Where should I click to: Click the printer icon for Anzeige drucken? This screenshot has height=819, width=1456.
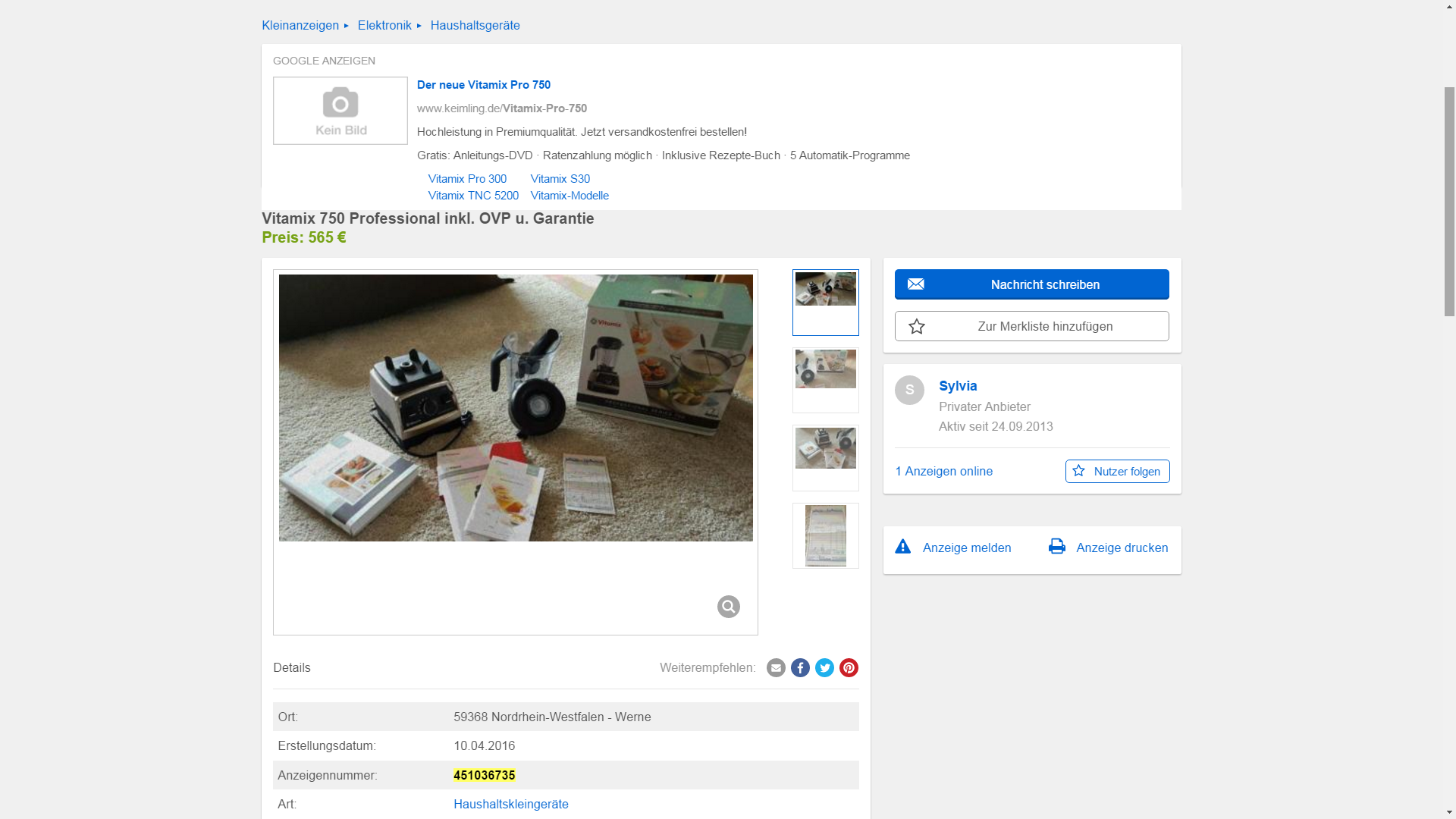(x=1057, y=547)
